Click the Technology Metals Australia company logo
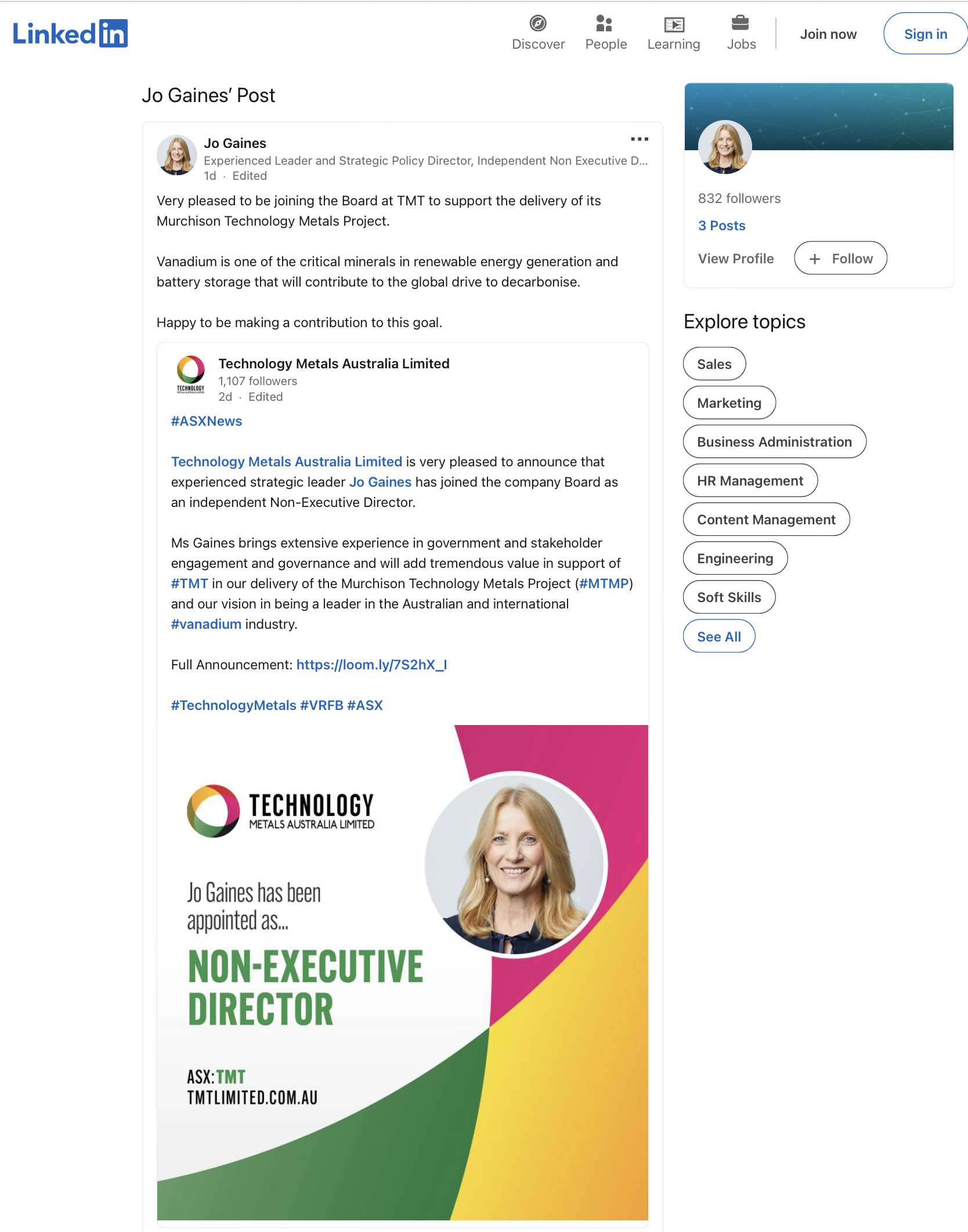The width and height of the screenshot is (968, 1232). [190, 375]
